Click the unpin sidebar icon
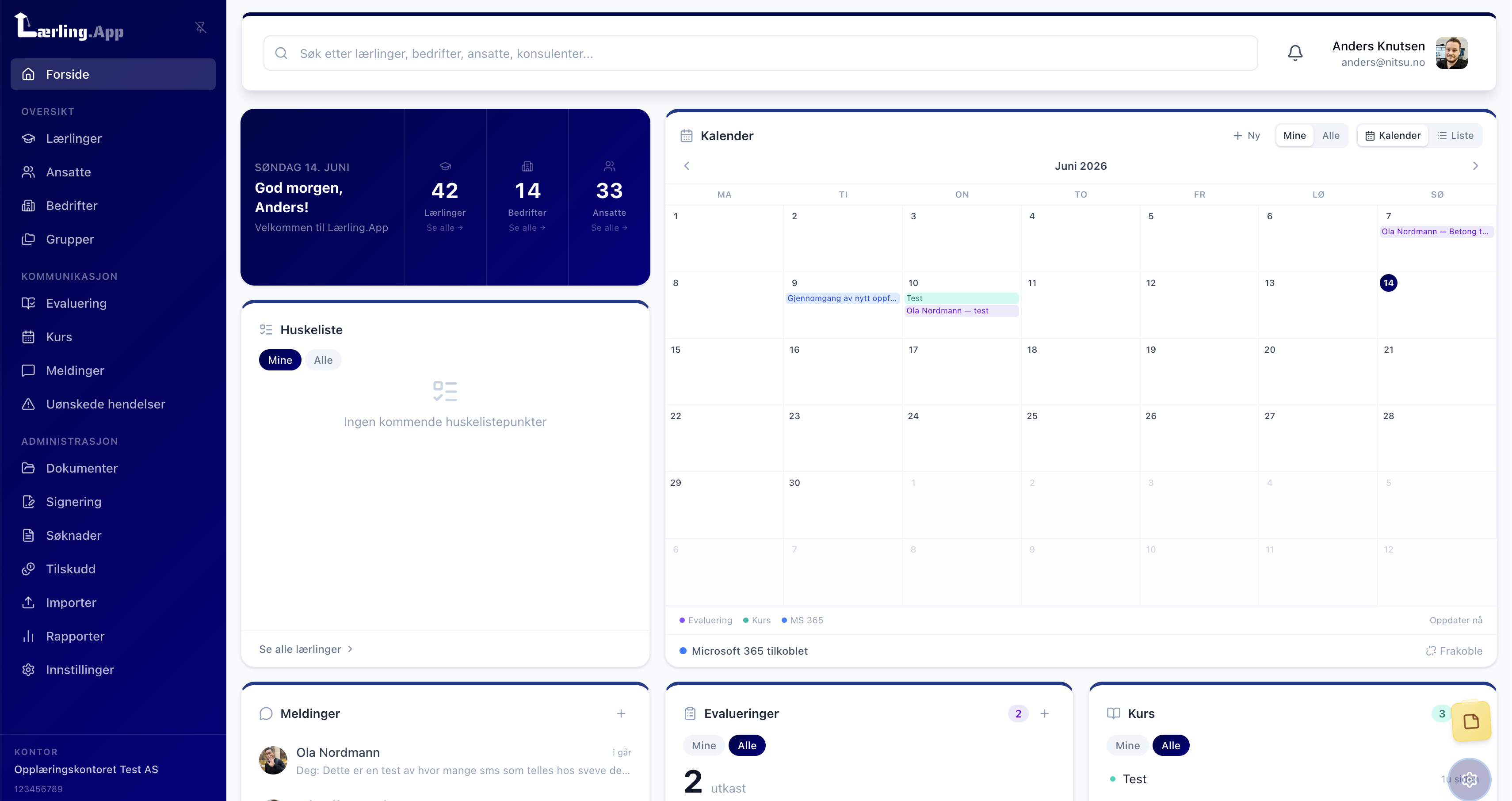 [201, 27]
